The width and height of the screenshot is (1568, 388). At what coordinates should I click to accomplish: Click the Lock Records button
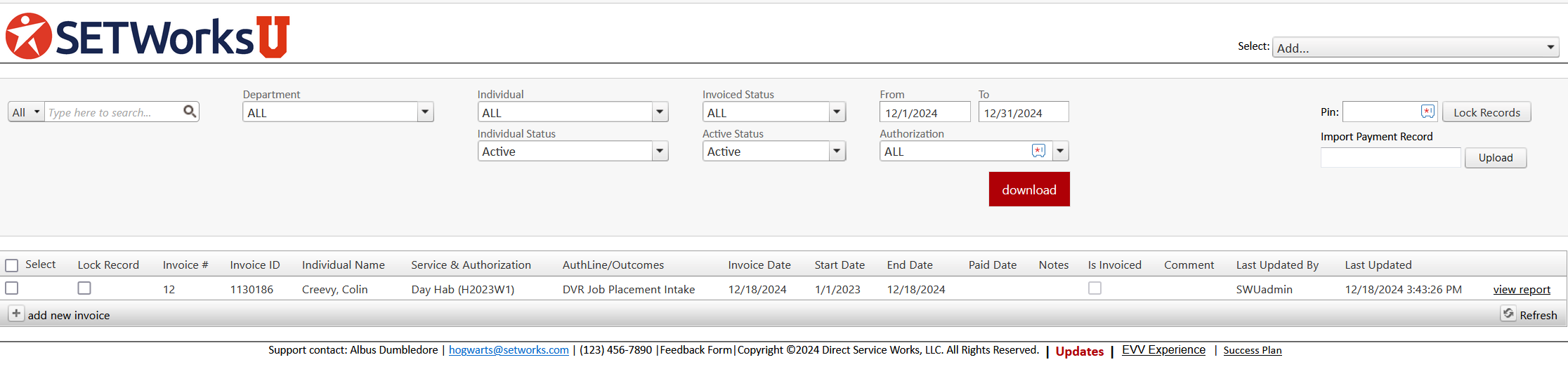pyautogui.click(x=1487, y=112)
